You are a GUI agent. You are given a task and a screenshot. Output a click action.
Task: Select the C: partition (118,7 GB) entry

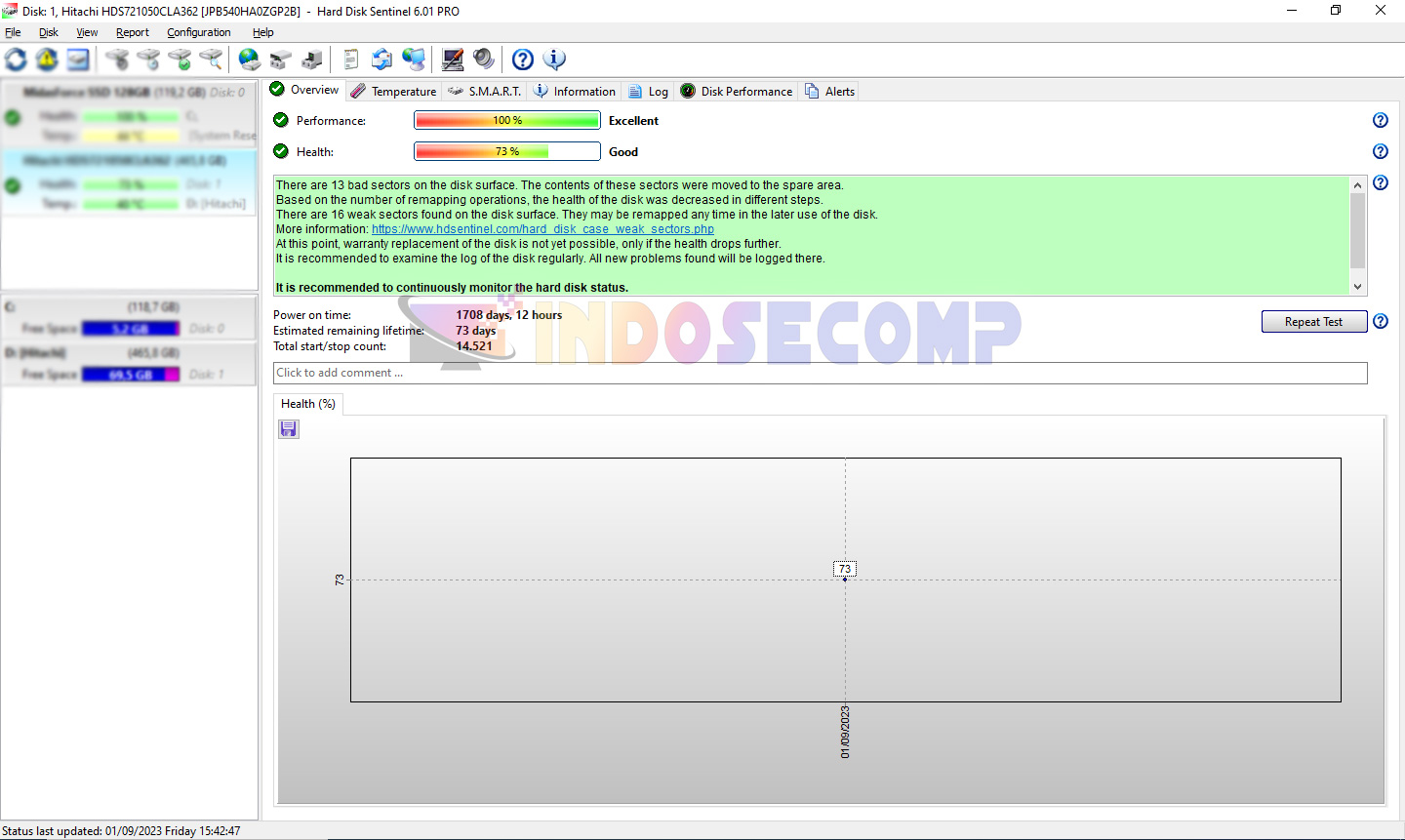click(130, 318)
